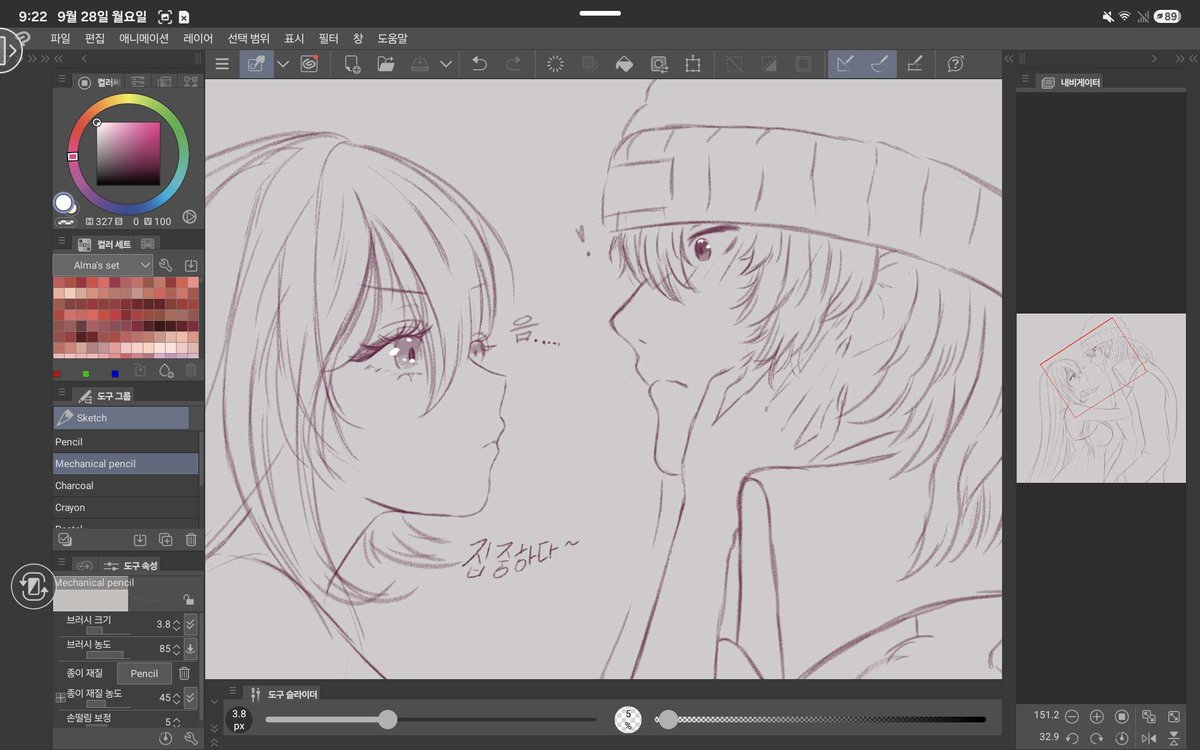Open the Alma's set color set dropdown
The image size is (1200, 750).
[103, 265]
